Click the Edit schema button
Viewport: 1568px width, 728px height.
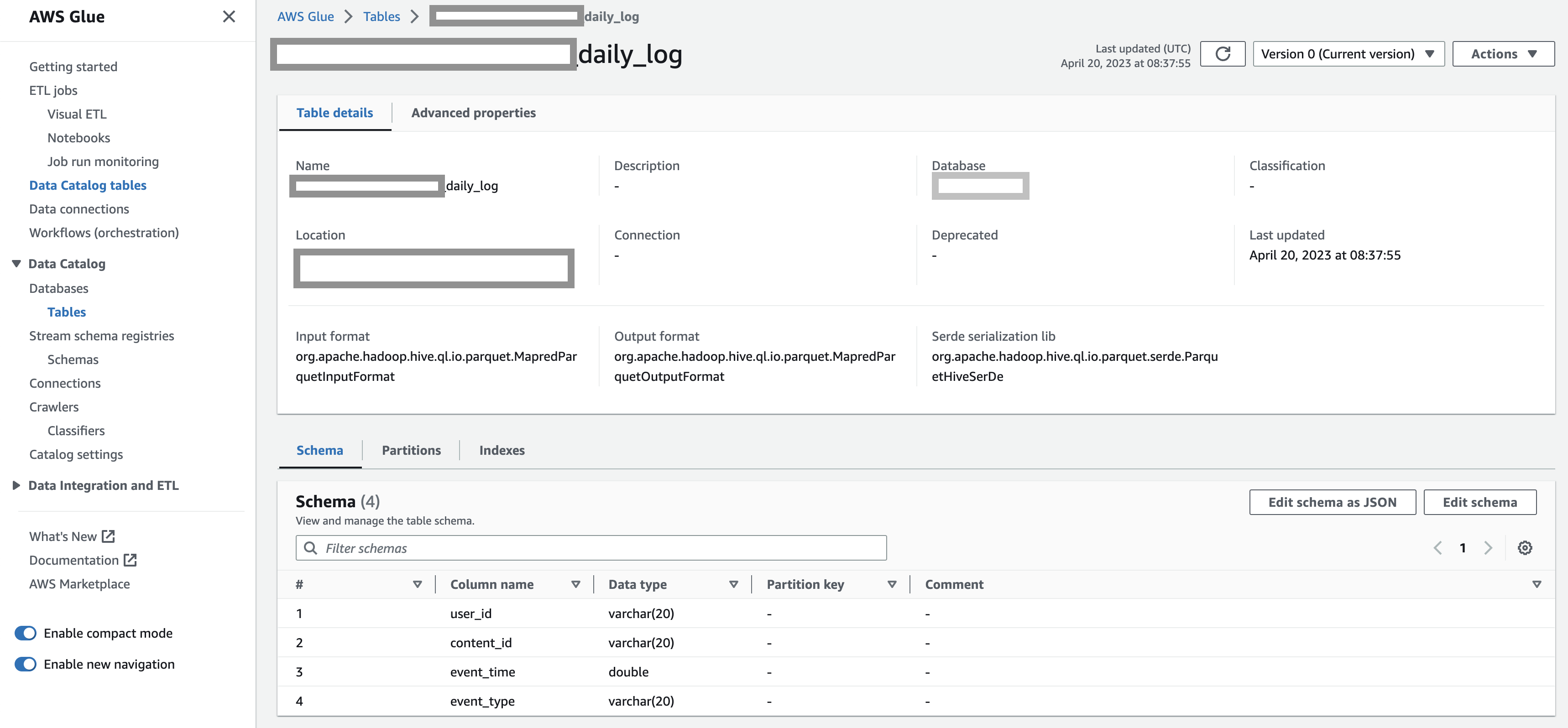pyautogui.click(x=1479, y=502)
